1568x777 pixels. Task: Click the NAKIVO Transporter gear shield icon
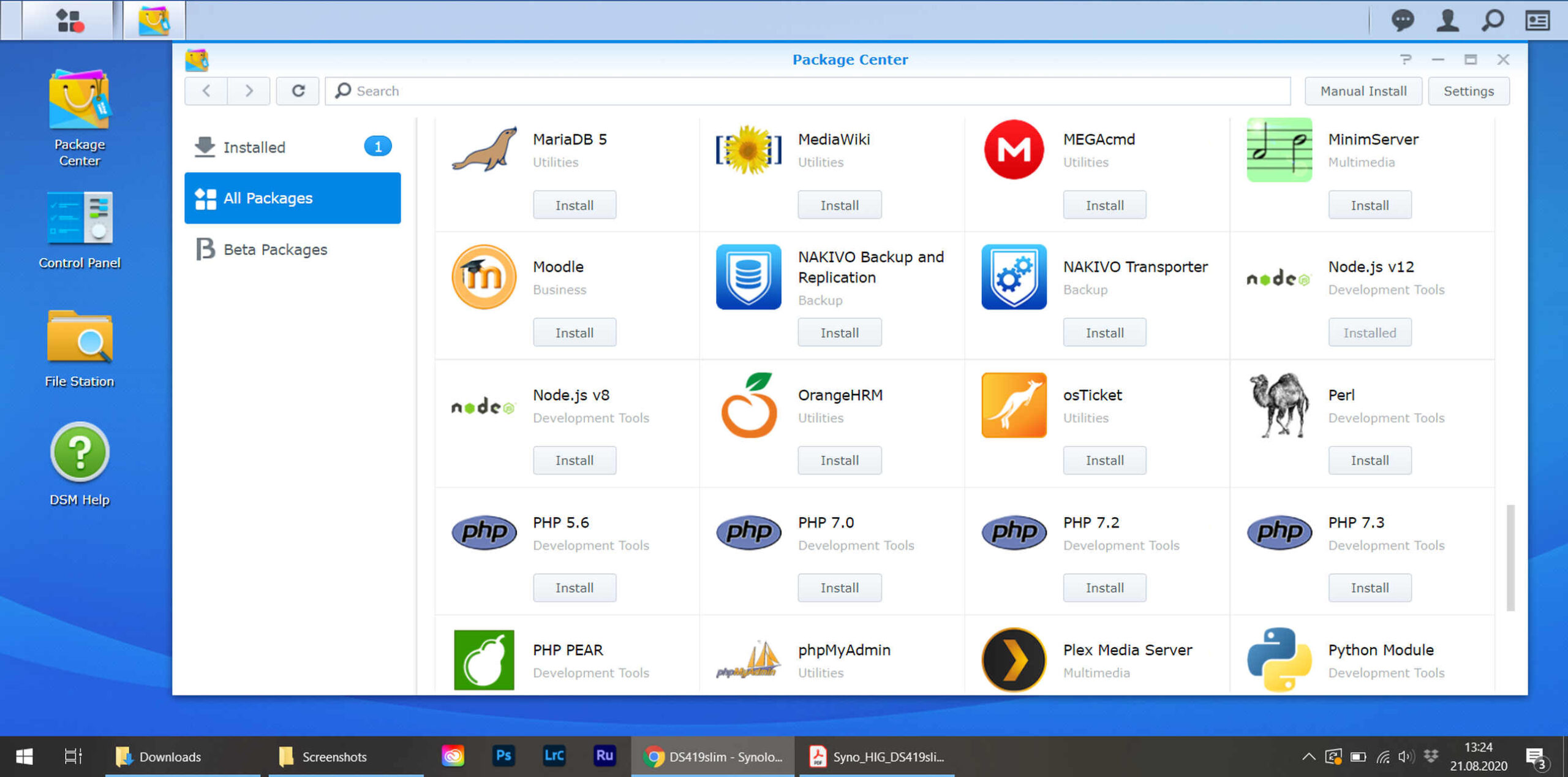(x=1014, y=277)
